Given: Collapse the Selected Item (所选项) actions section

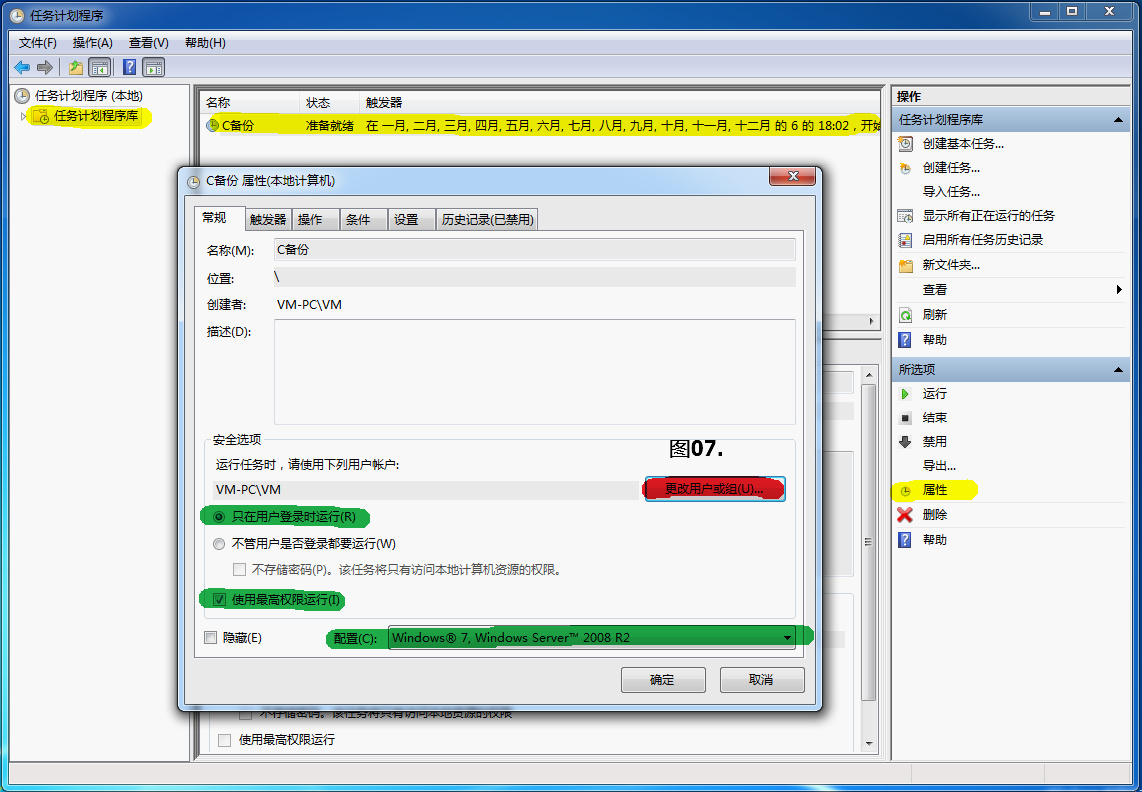Looking at the screenshot, I should pos(1119,370).
